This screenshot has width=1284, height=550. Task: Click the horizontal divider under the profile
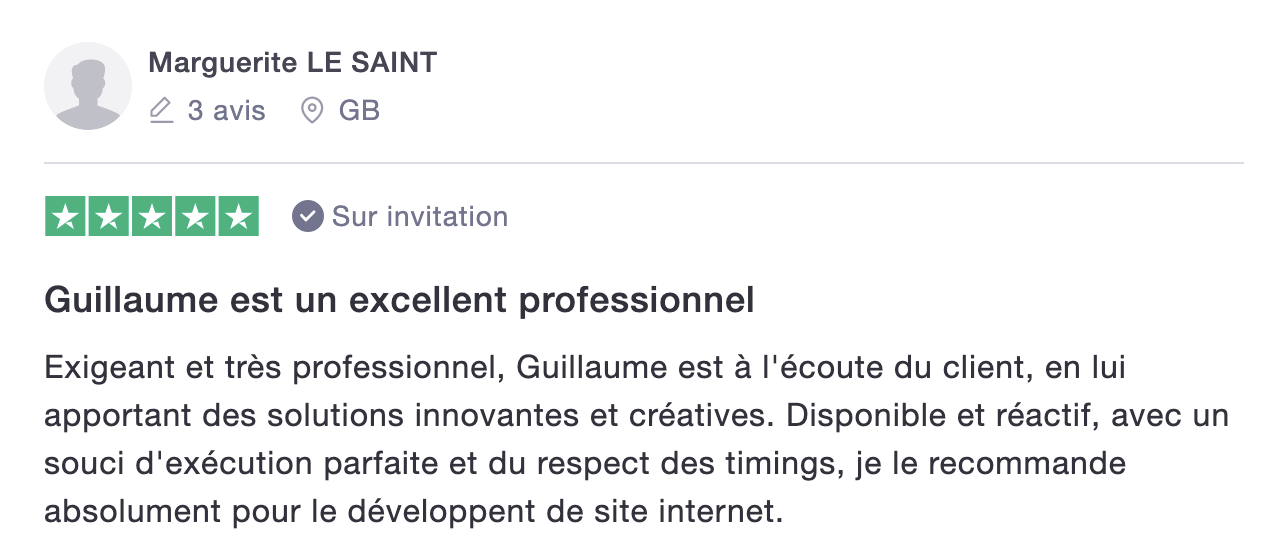[x=644, y=162]
